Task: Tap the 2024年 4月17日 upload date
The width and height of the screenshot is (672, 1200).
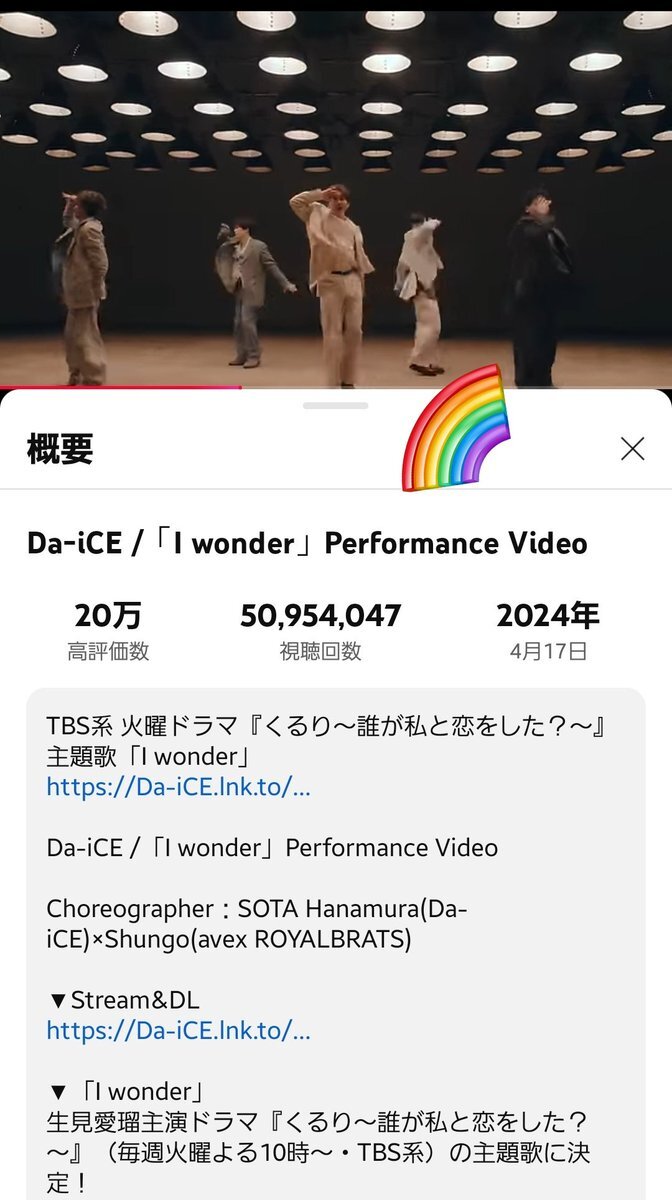Action: click(548, 631)
